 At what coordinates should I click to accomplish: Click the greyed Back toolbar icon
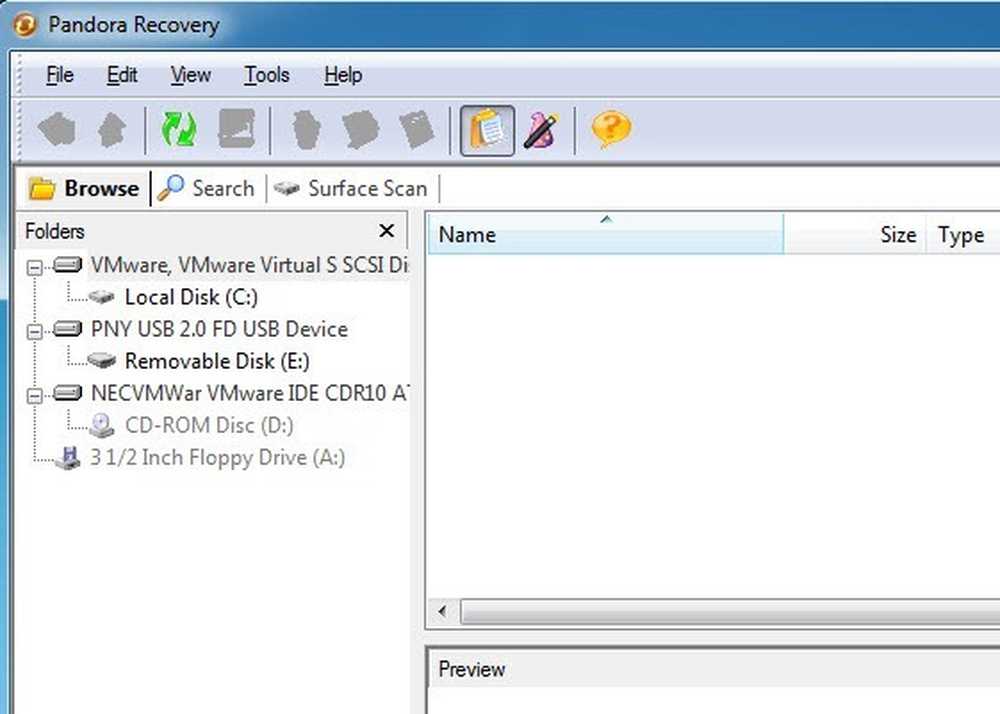[57, 129]
